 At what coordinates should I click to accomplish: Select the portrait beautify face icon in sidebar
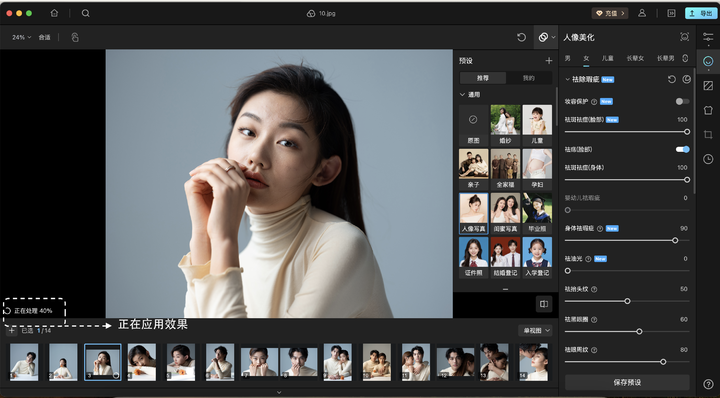(708, 61)
